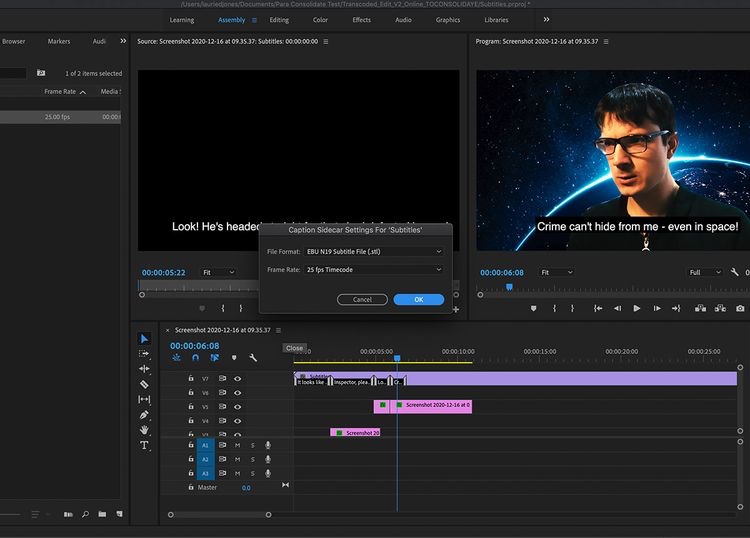Open Source monitor Fit zoom dropdown
Screen dimensions: 750x538
coord(218,272)
